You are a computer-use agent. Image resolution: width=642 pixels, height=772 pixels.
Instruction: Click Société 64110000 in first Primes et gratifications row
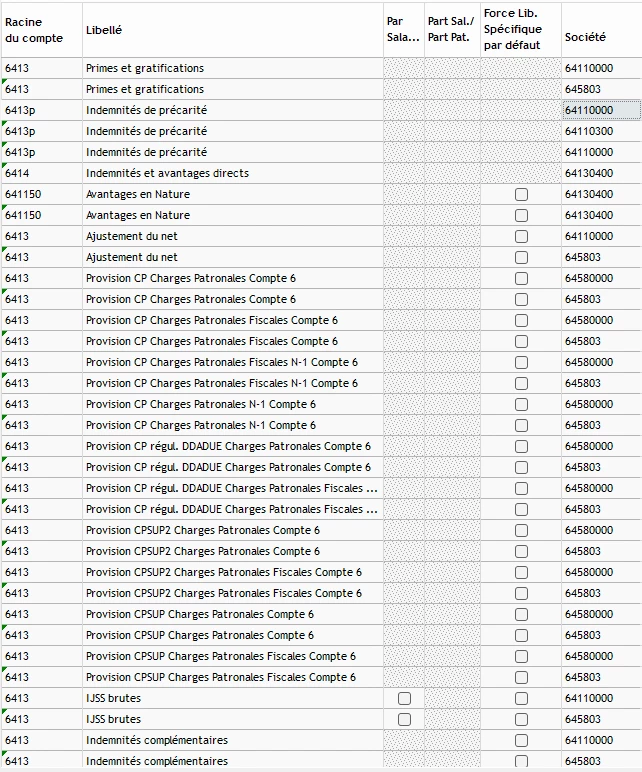[x=602, y=68]
